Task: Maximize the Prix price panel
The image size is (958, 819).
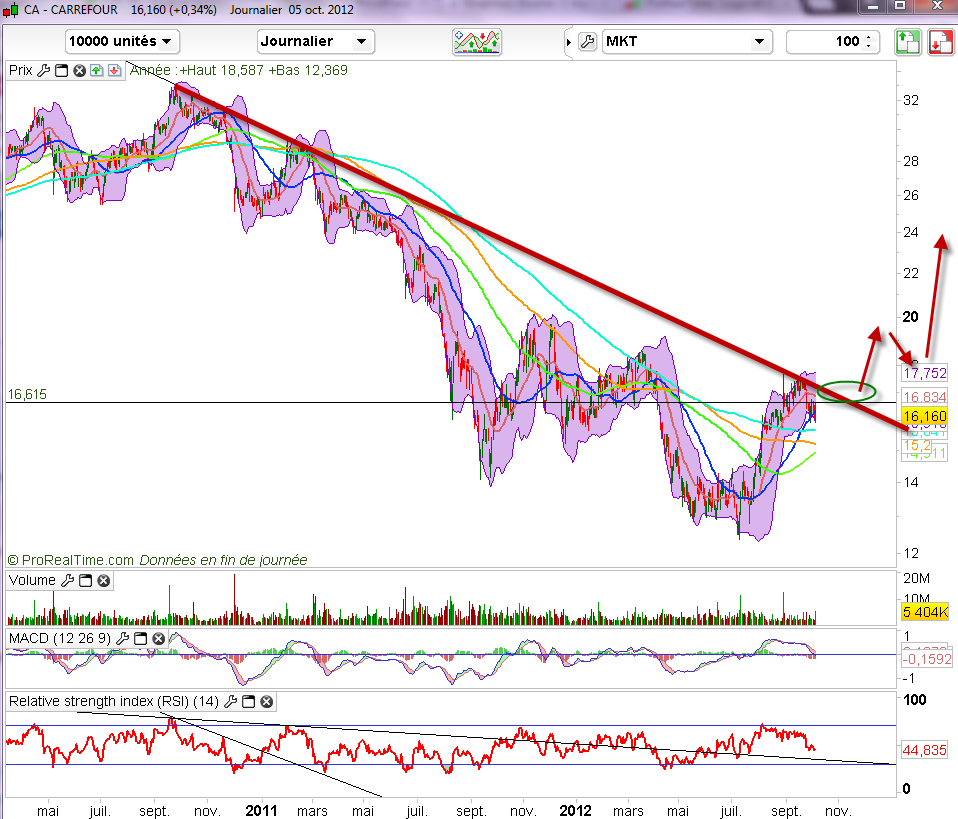Action: pos(60,71)
